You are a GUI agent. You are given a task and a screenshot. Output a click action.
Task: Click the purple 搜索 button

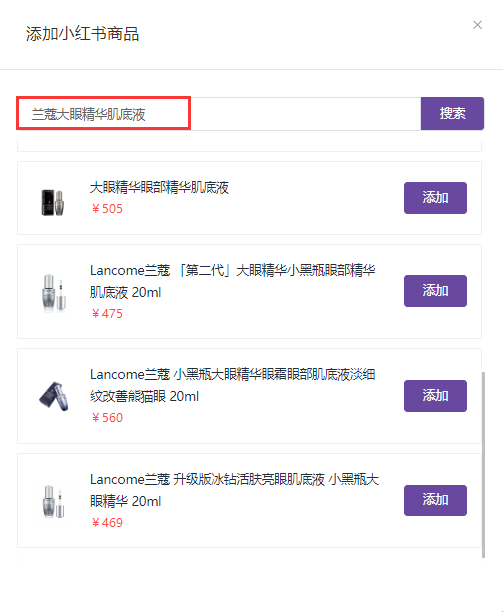click(x=452, y=114)
